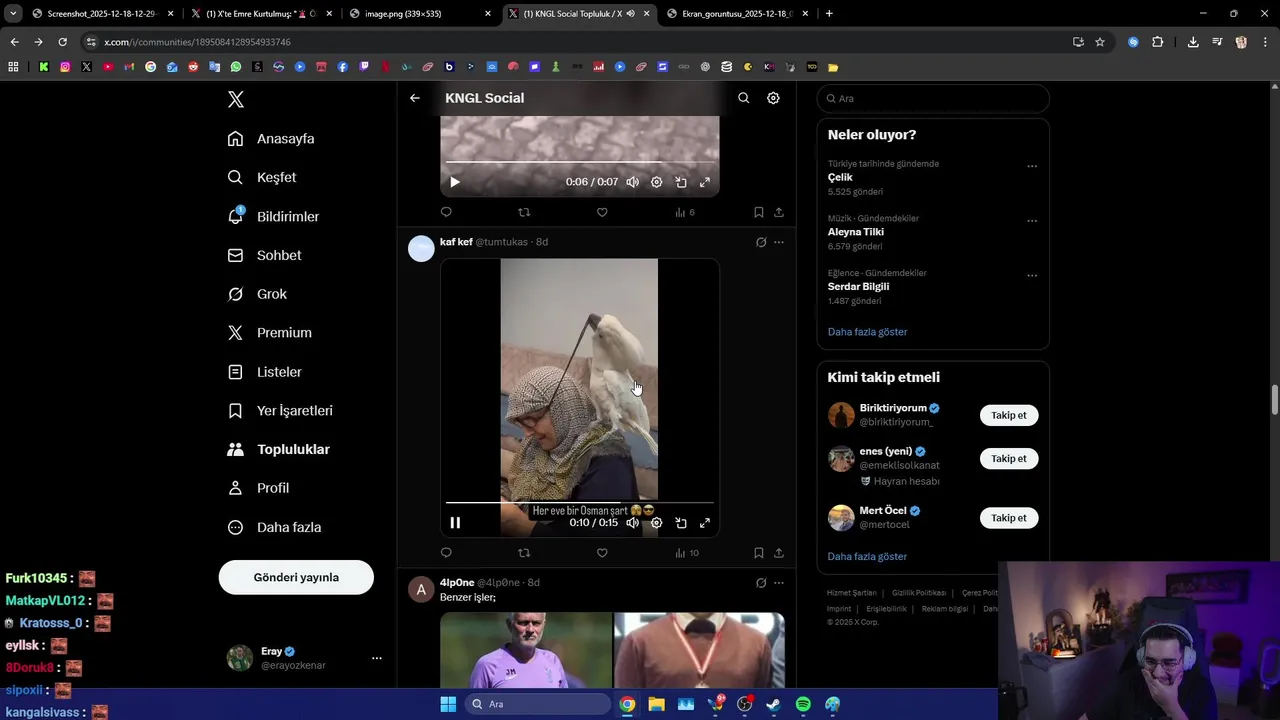
Task: Open KNGL Social community settings gear
Action: [x=773, y=98]
